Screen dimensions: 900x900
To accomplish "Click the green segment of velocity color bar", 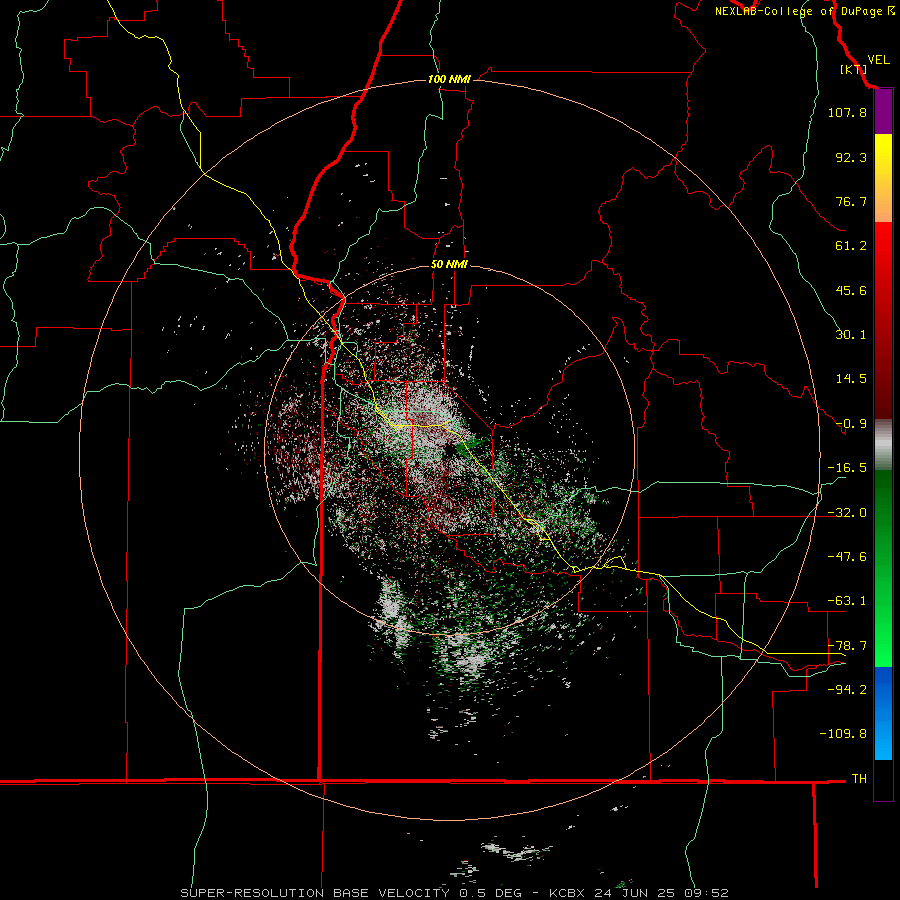I will click(x=883, y=568).
